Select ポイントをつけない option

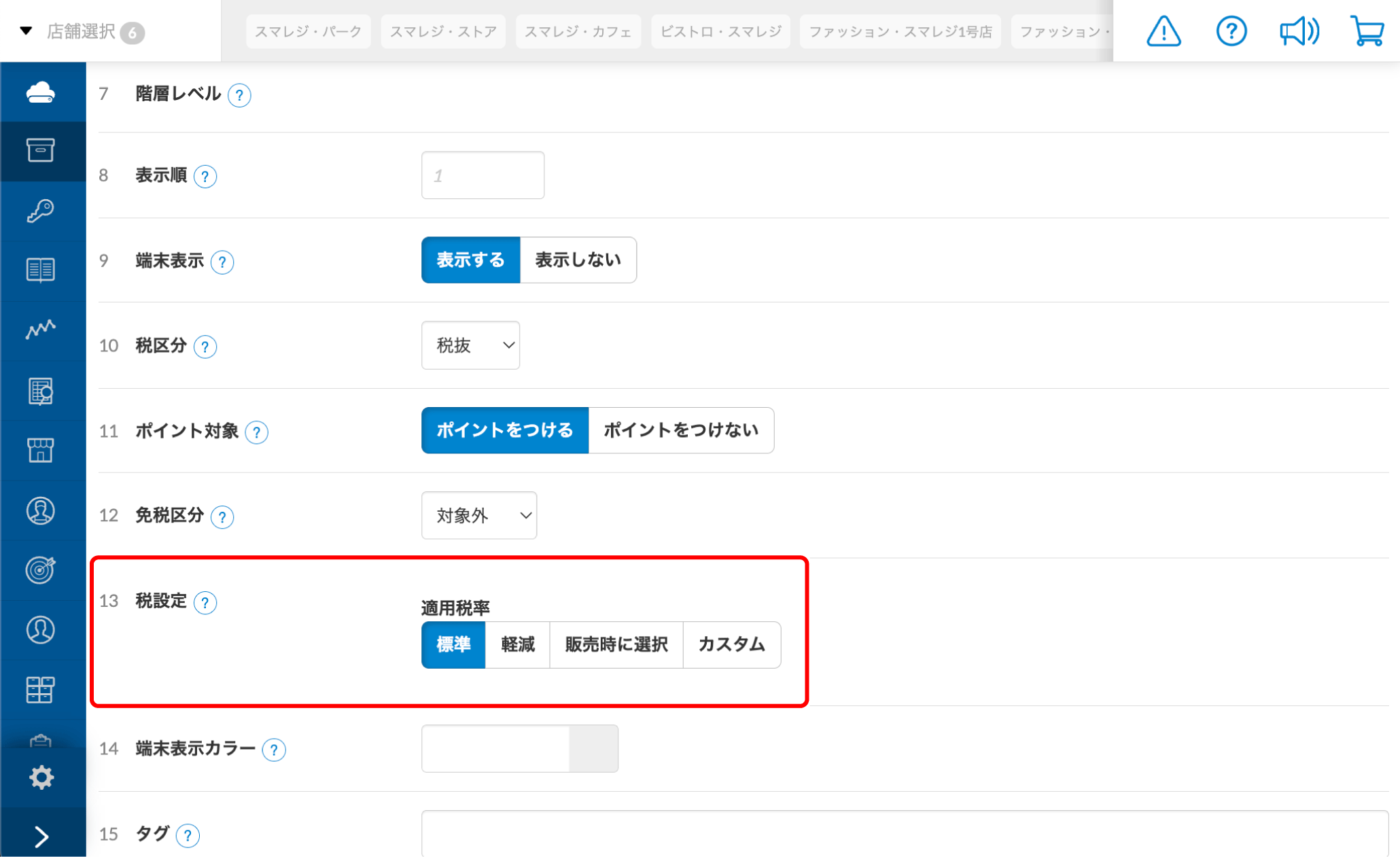[680, 430]
